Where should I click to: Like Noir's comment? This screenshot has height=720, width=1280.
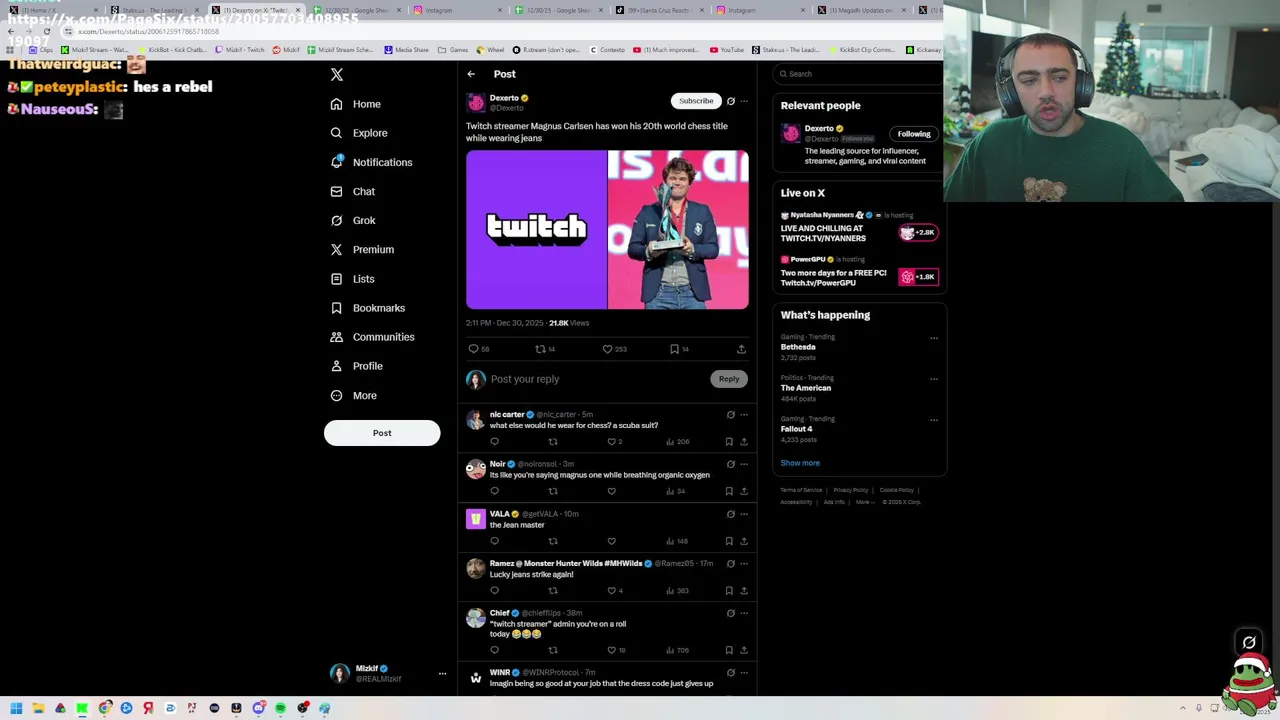[x=612, y=491]
